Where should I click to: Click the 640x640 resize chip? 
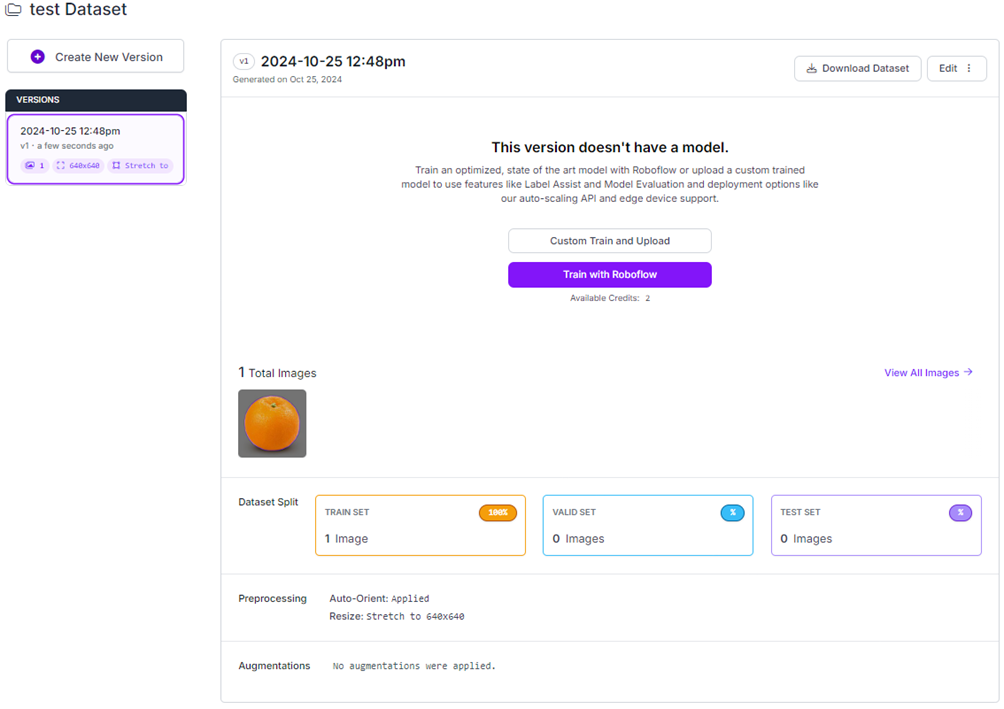(x=78, y=165)
